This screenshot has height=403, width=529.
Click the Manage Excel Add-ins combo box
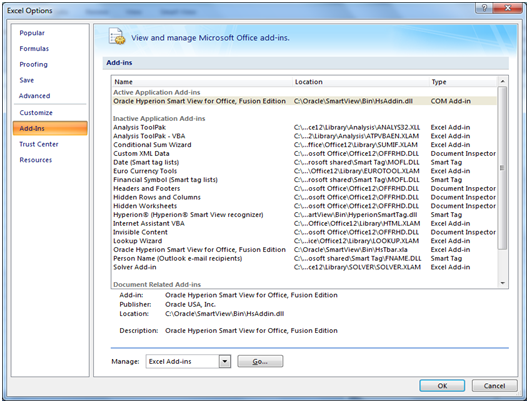(x=188, y=362)
